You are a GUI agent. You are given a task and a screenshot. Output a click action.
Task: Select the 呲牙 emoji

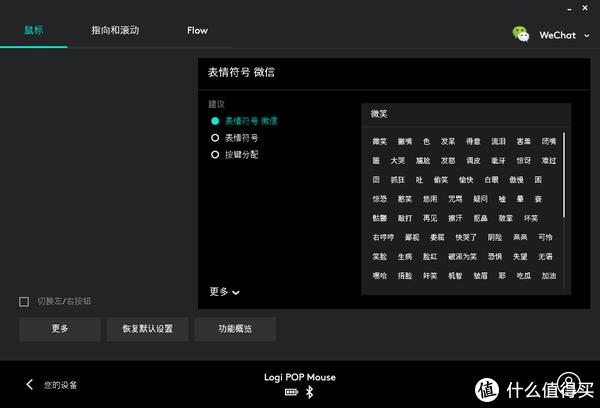[x=498, y=161]
